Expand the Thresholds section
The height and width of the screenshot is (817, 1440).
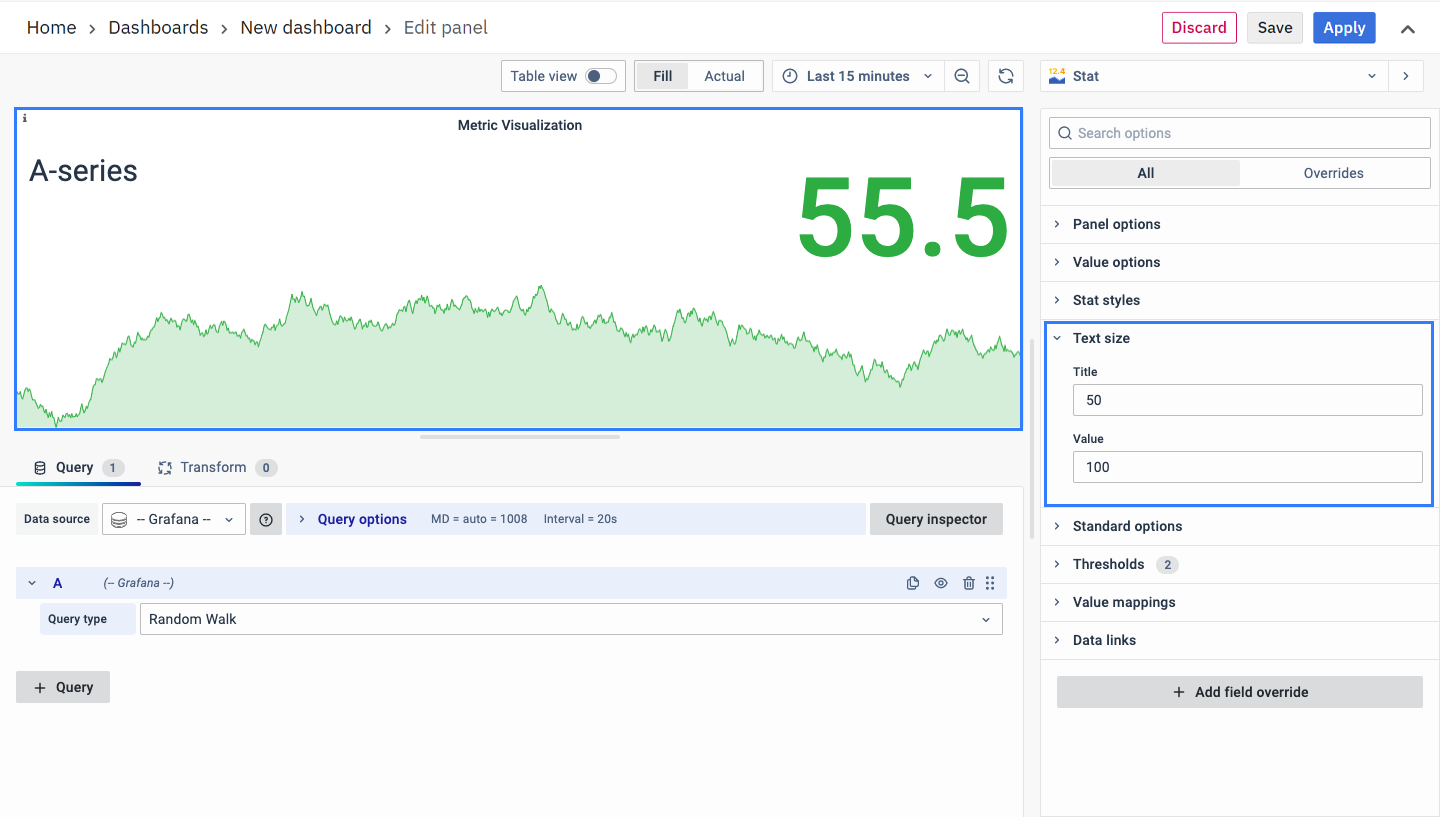pyautogui.click(x=1108, y=564)
